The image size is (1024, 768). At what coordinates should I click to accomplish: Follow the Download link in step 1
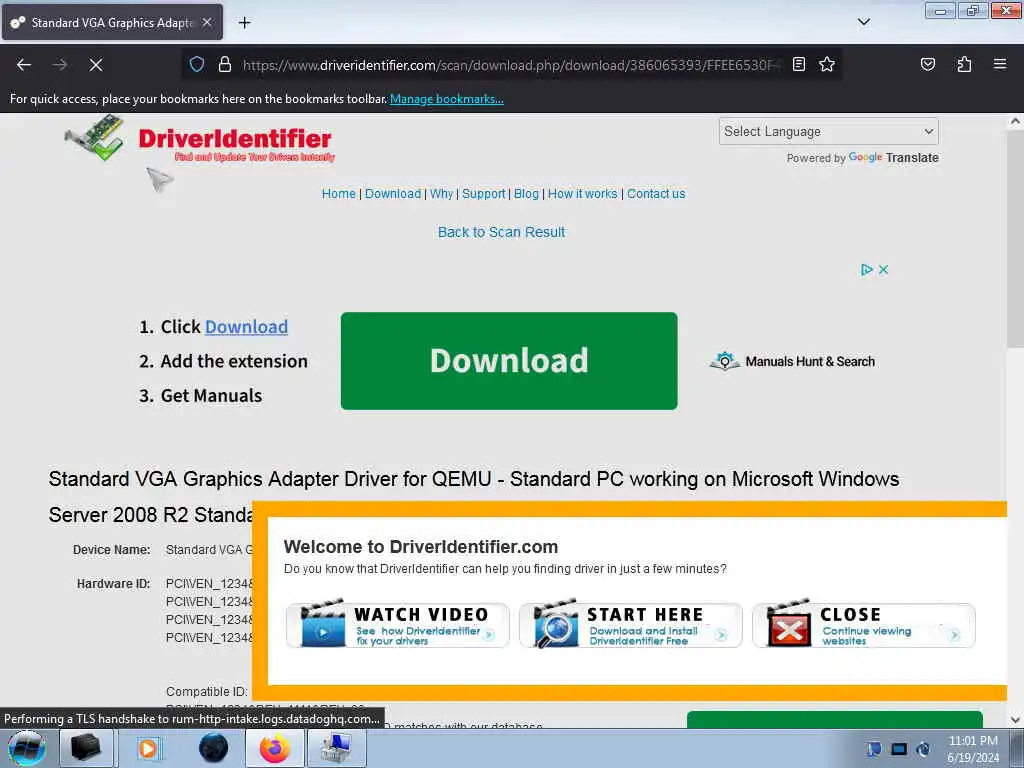246,327
